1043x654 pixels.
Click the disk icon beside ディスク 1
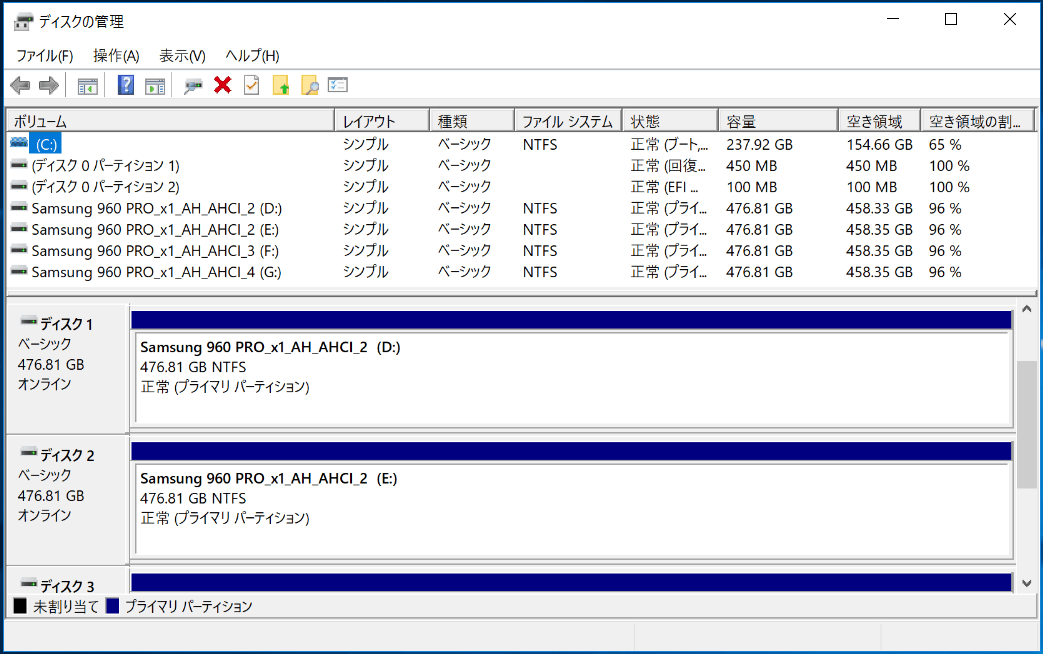[x=28, y=322]
